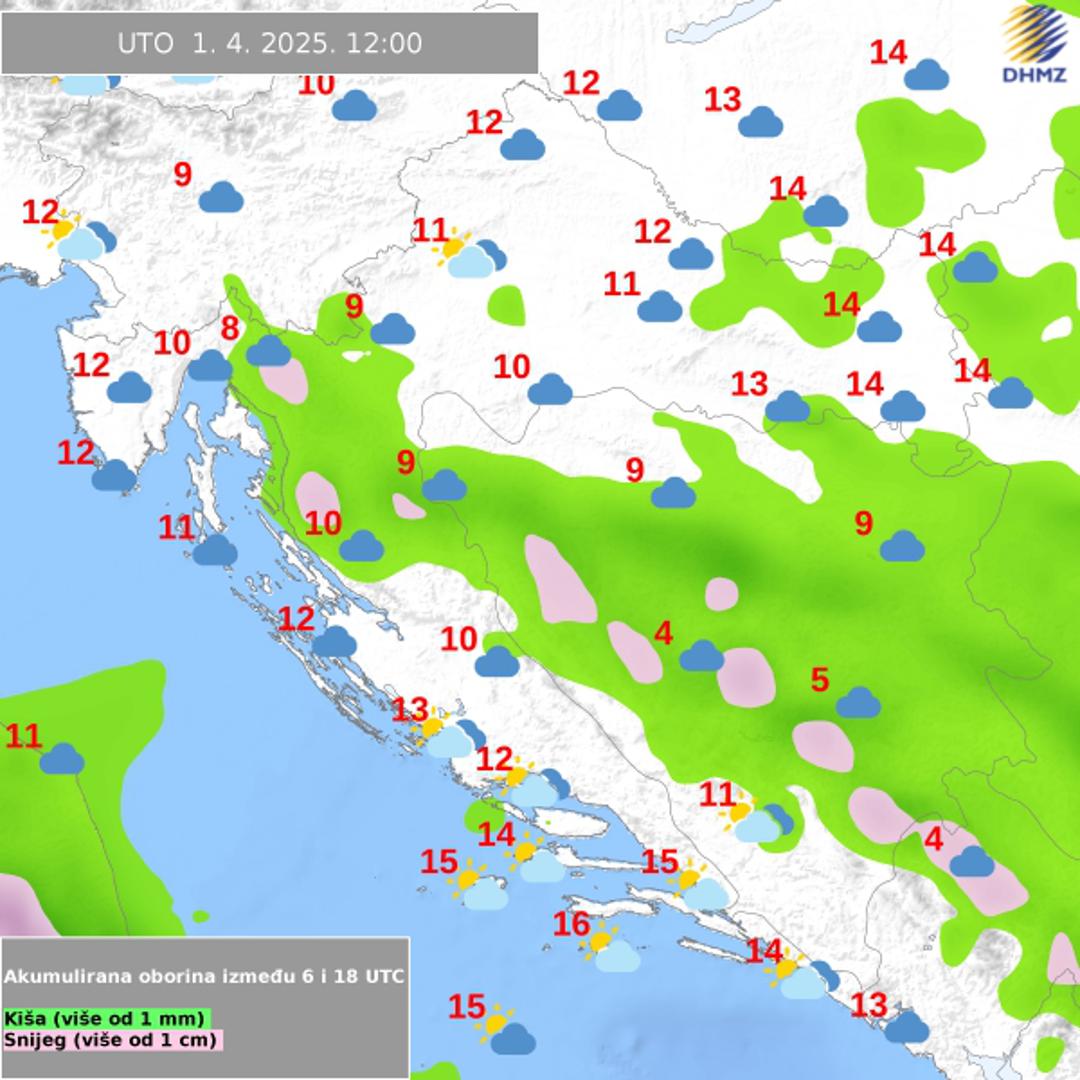Select the partly sunny icon beside 13
The image size is (1080, 1080).
[444, 736]
